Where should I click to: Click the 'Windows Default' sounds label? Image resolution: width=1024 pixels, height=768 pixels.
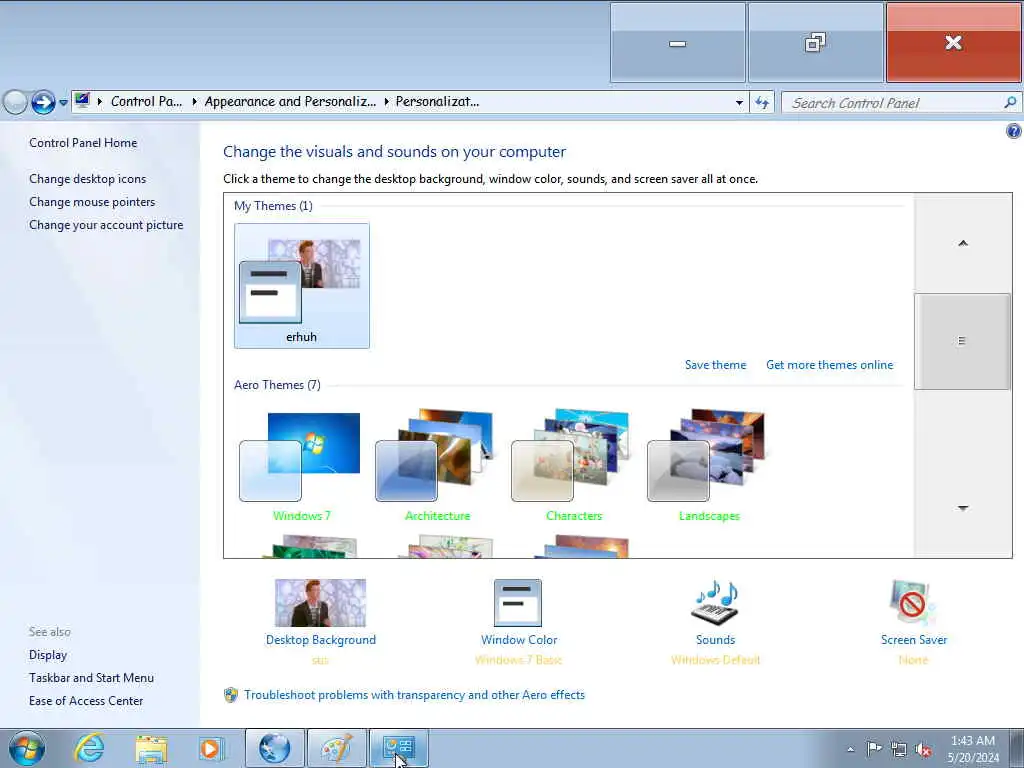715,660
